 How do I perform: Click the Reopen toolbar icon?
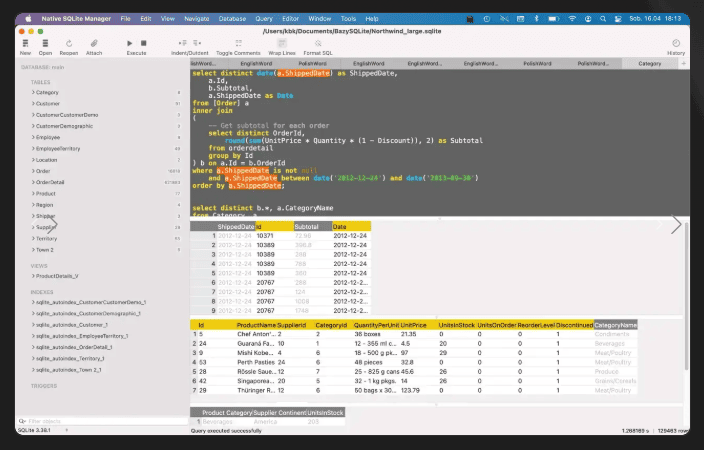(69, 43)
